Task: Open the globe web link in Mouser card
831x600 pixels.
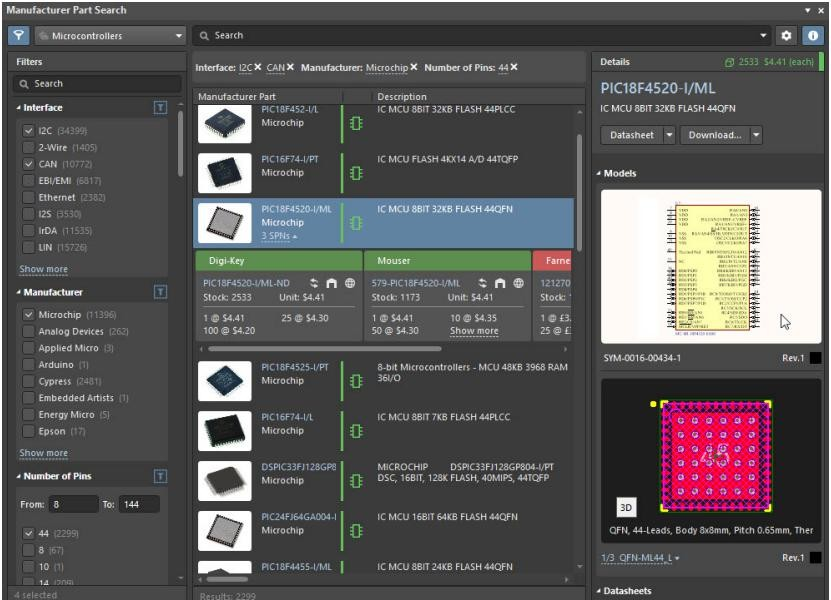Action: click(518, 283)
